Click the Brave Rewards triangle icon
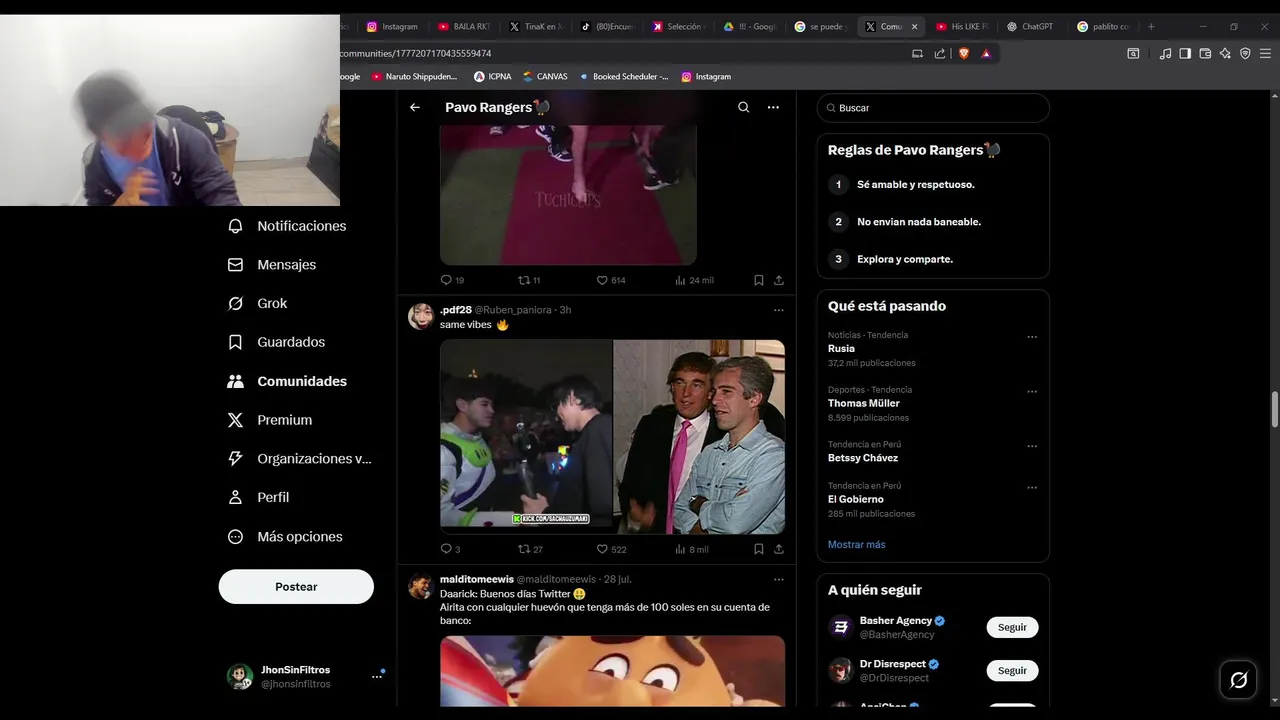The width and height of the screenshot is (1280, 720). pos(986,54)
